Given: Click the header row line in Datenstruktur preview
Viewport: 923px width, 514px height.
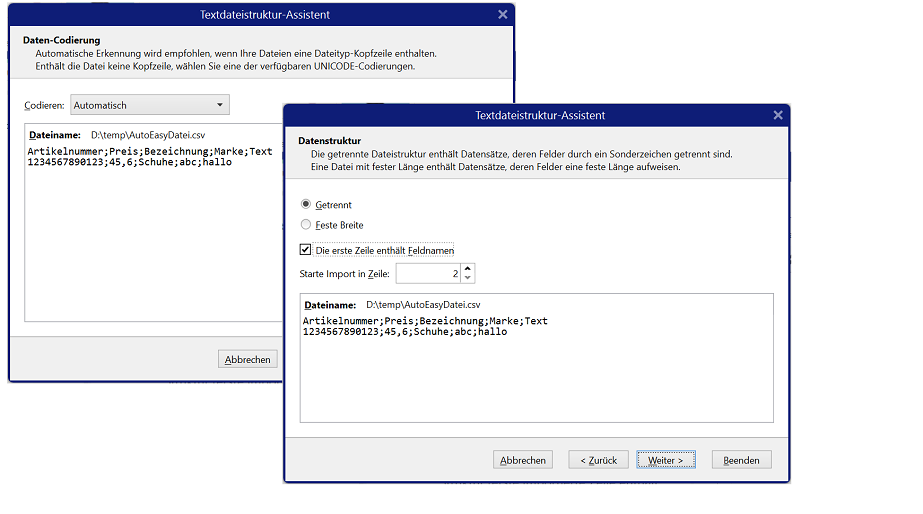Looking at the screenshot, I should [x=425, y=321].
